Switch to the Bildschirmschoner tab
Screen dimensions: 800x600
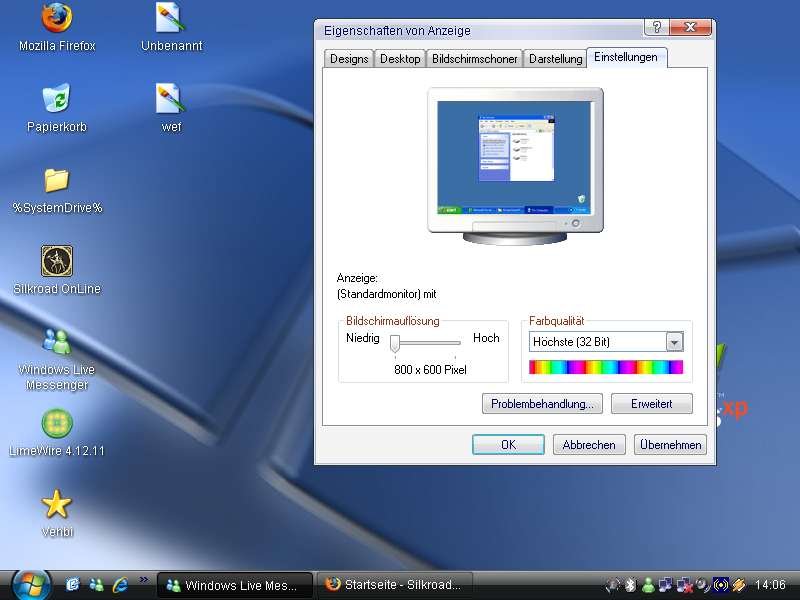475,59
